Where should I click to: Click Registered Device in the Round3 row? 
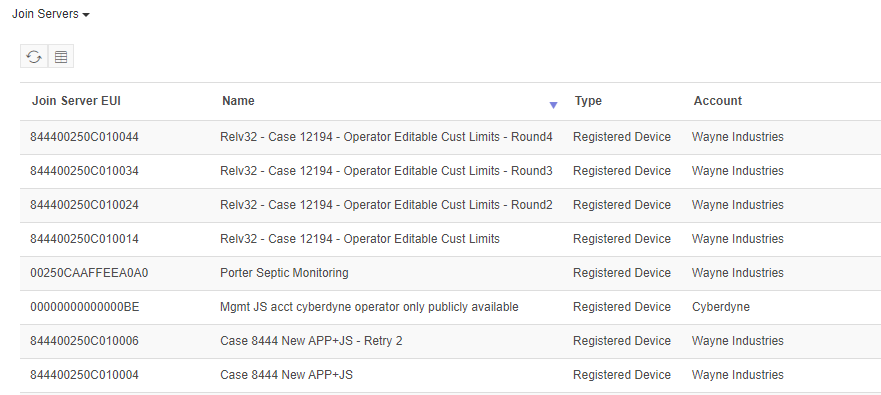(x=622, y=171)
